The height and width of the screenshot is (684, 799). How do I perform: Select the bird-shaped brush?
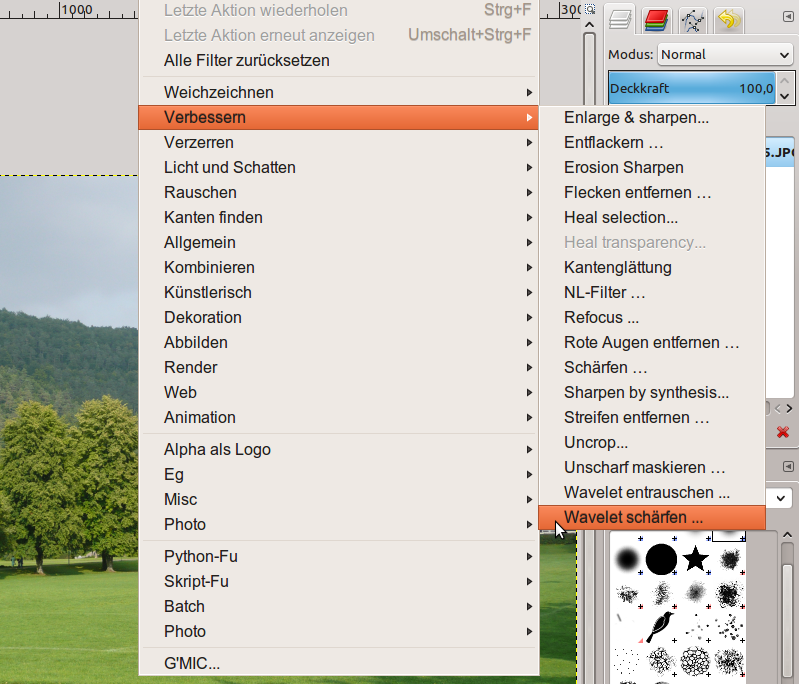point(661,626)
